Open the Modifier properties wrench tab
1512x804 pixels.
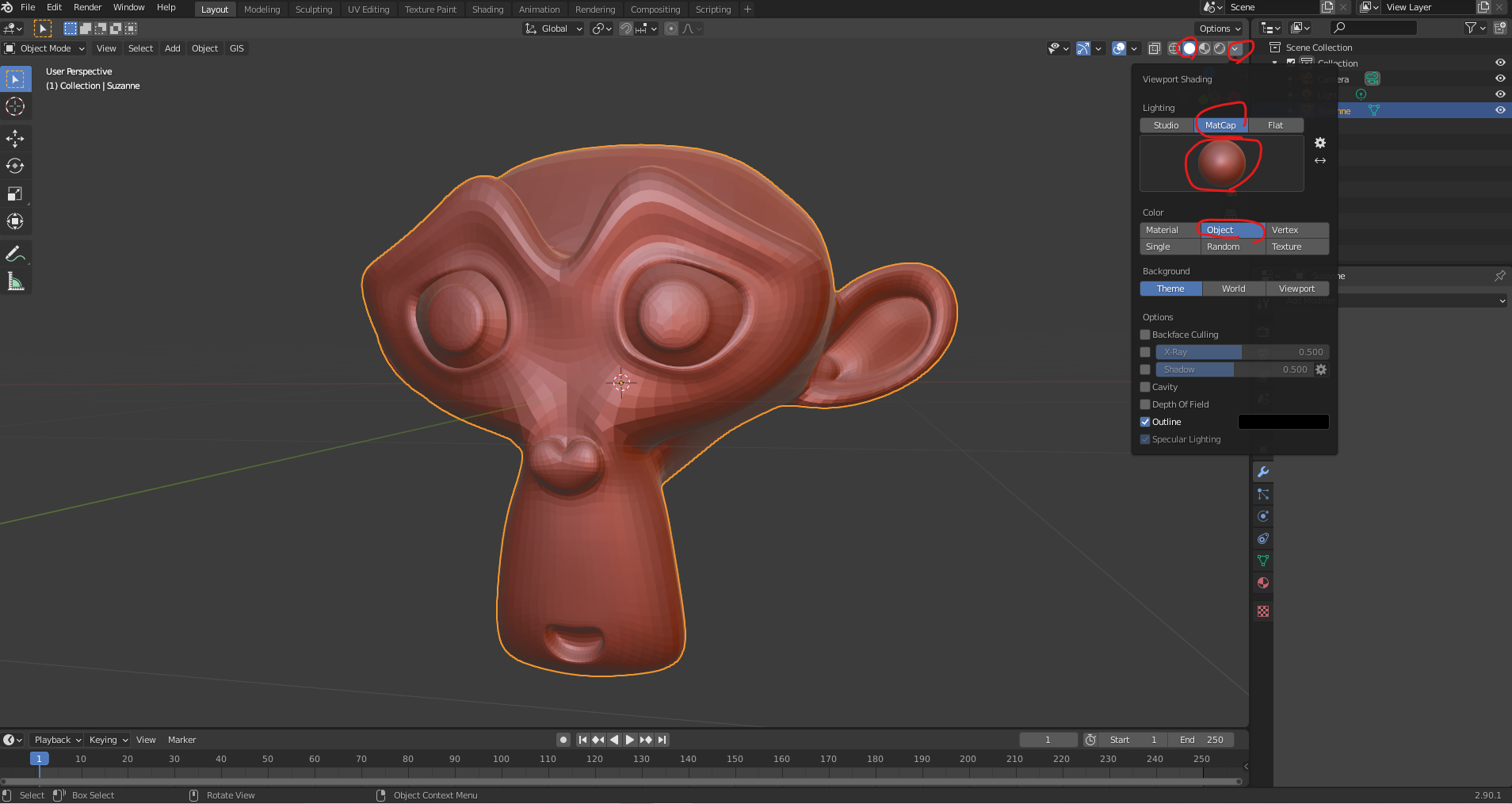tap(1263, 472)
